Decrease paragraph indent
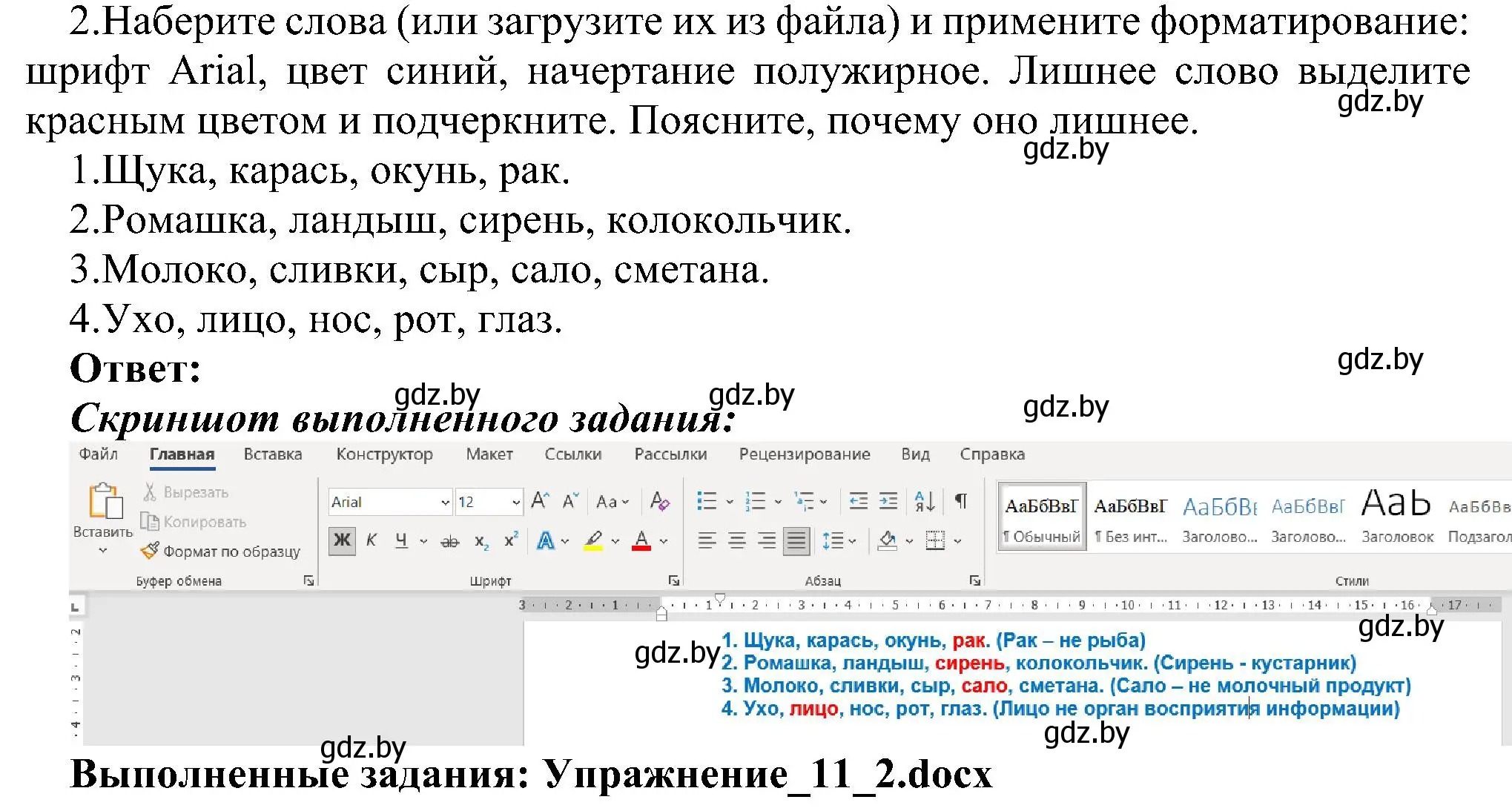 point(858,502)
